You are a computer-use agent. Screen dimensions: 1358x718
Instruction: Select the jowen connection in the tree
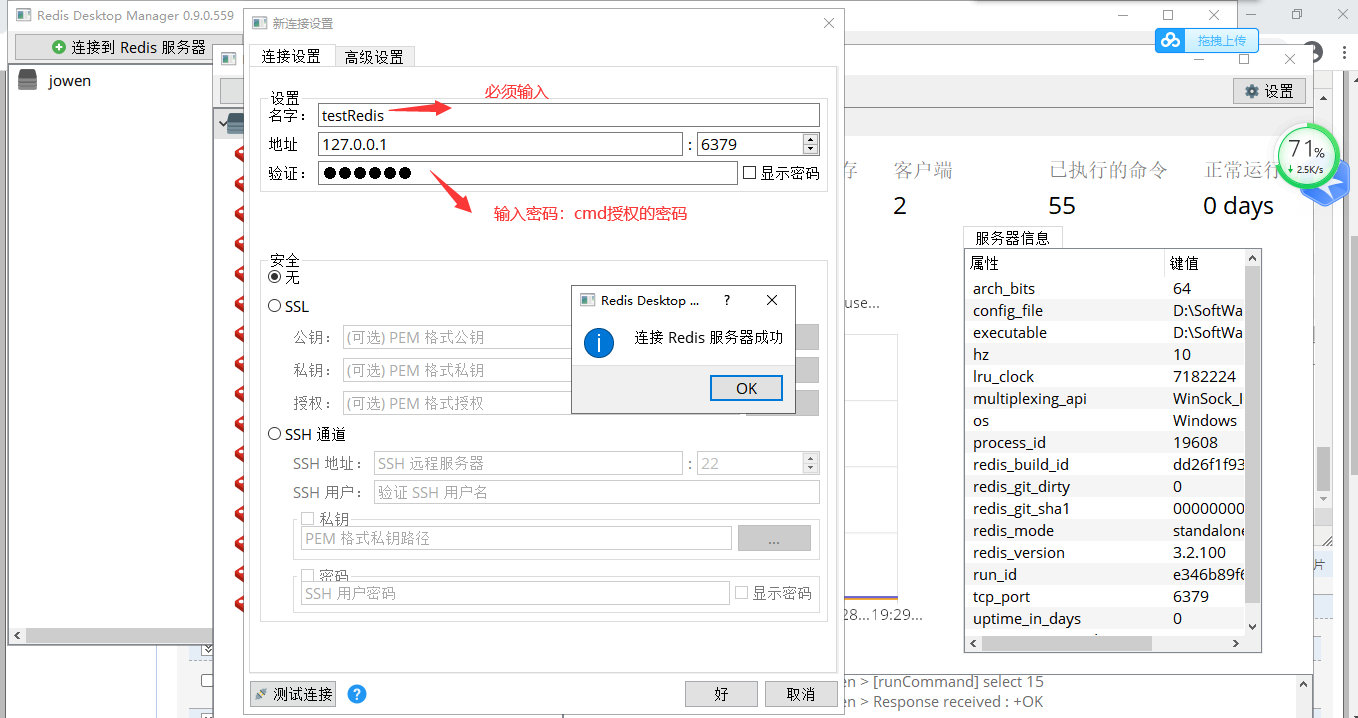point(69,81)
